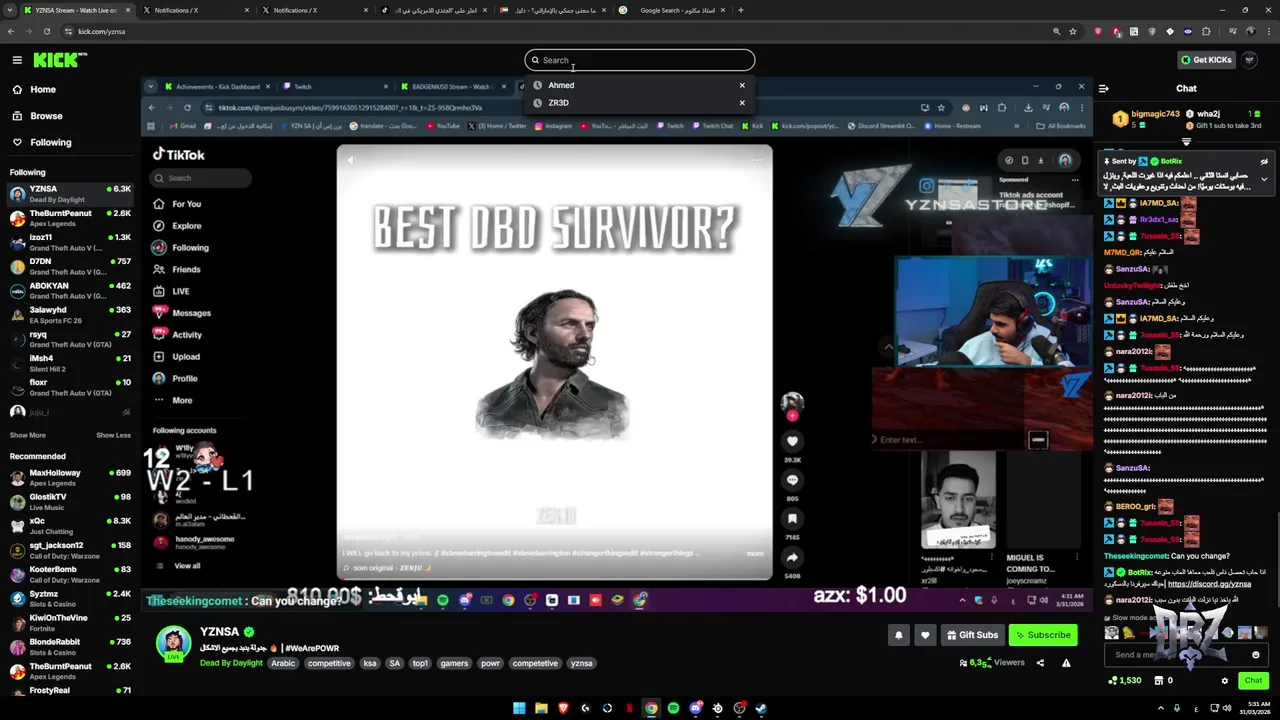The height and width of the screenshot is (720, 1280).
Task: Open the browser tab search dropdown
Action: tap(10, 10)
